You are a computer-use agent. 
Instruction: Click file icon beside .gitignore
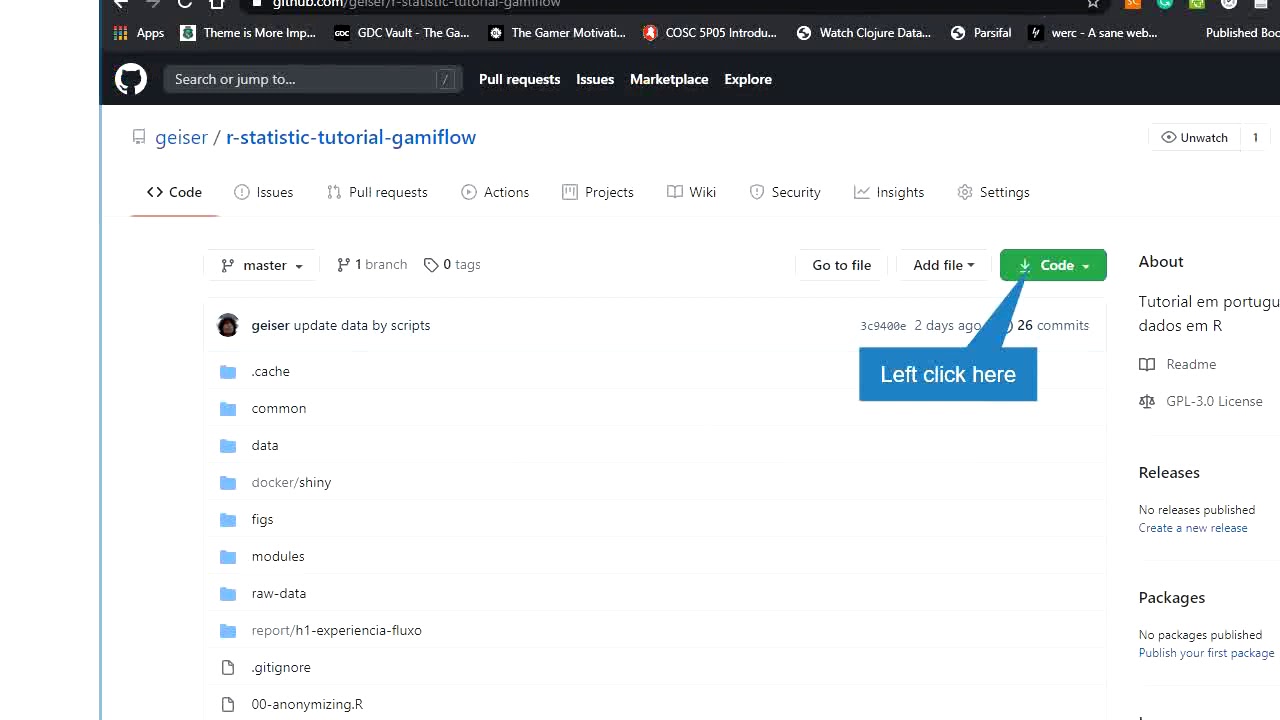click(228, 667)
